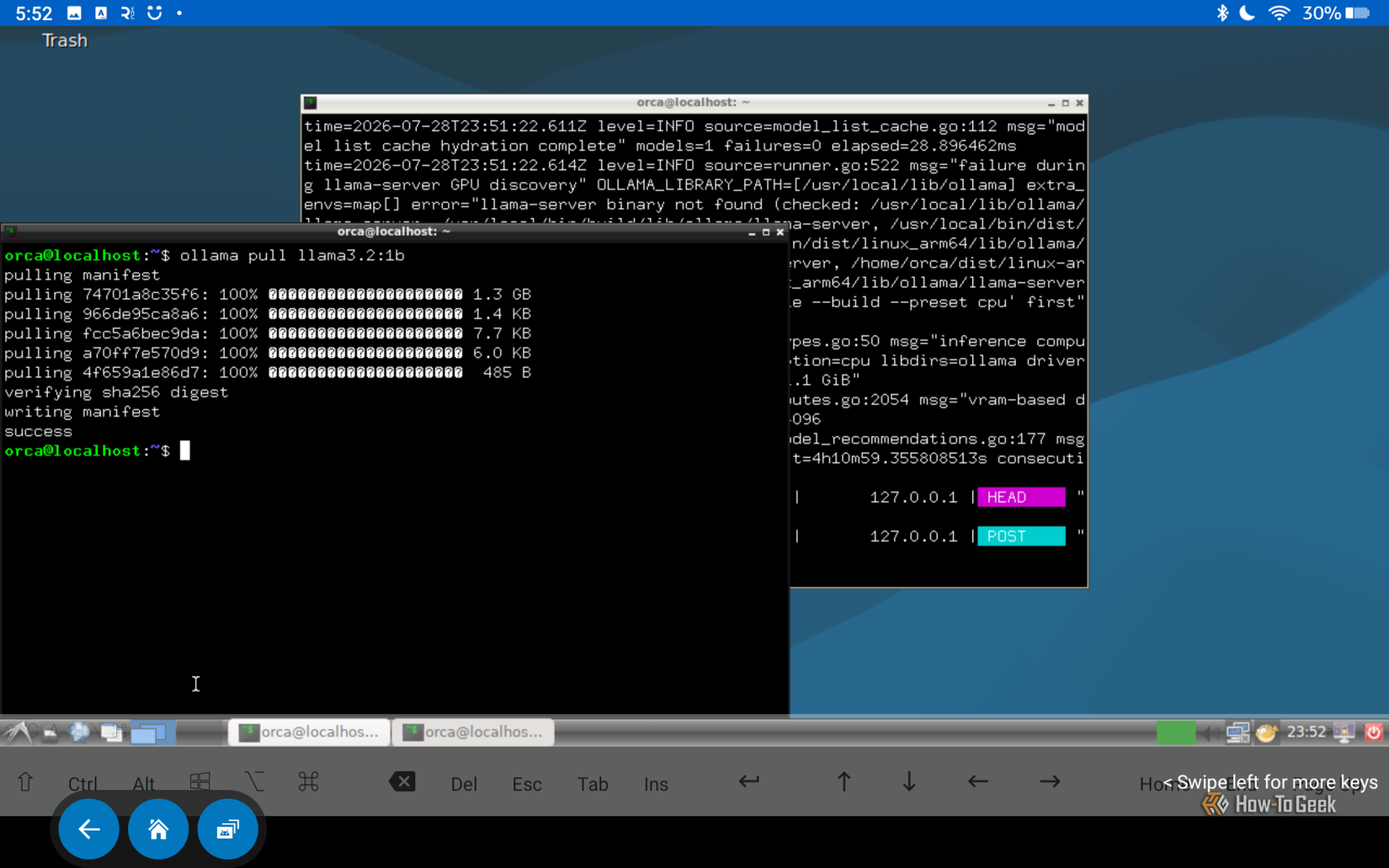Viewport: 1389px width, 868px height.
Task: Click the 'verifying sha256 digest' line
Action: [x=116, y=392]
